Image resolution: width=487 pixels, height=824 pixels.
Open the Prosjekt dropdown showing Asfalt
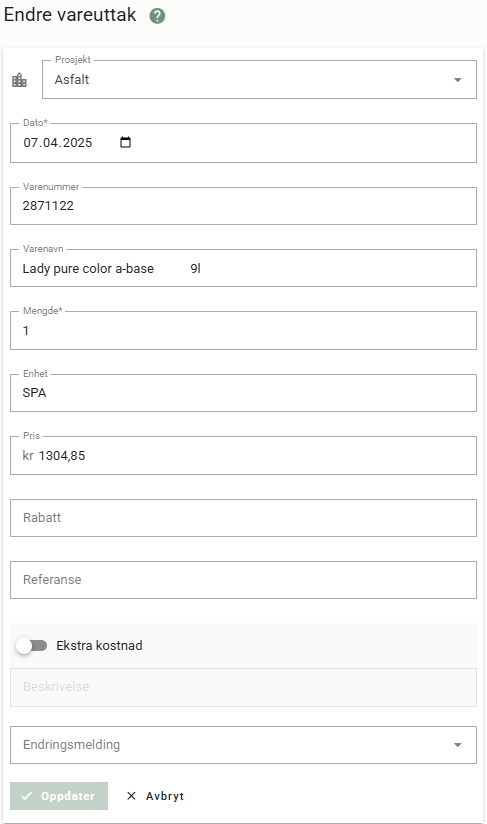tap(260, 79)
